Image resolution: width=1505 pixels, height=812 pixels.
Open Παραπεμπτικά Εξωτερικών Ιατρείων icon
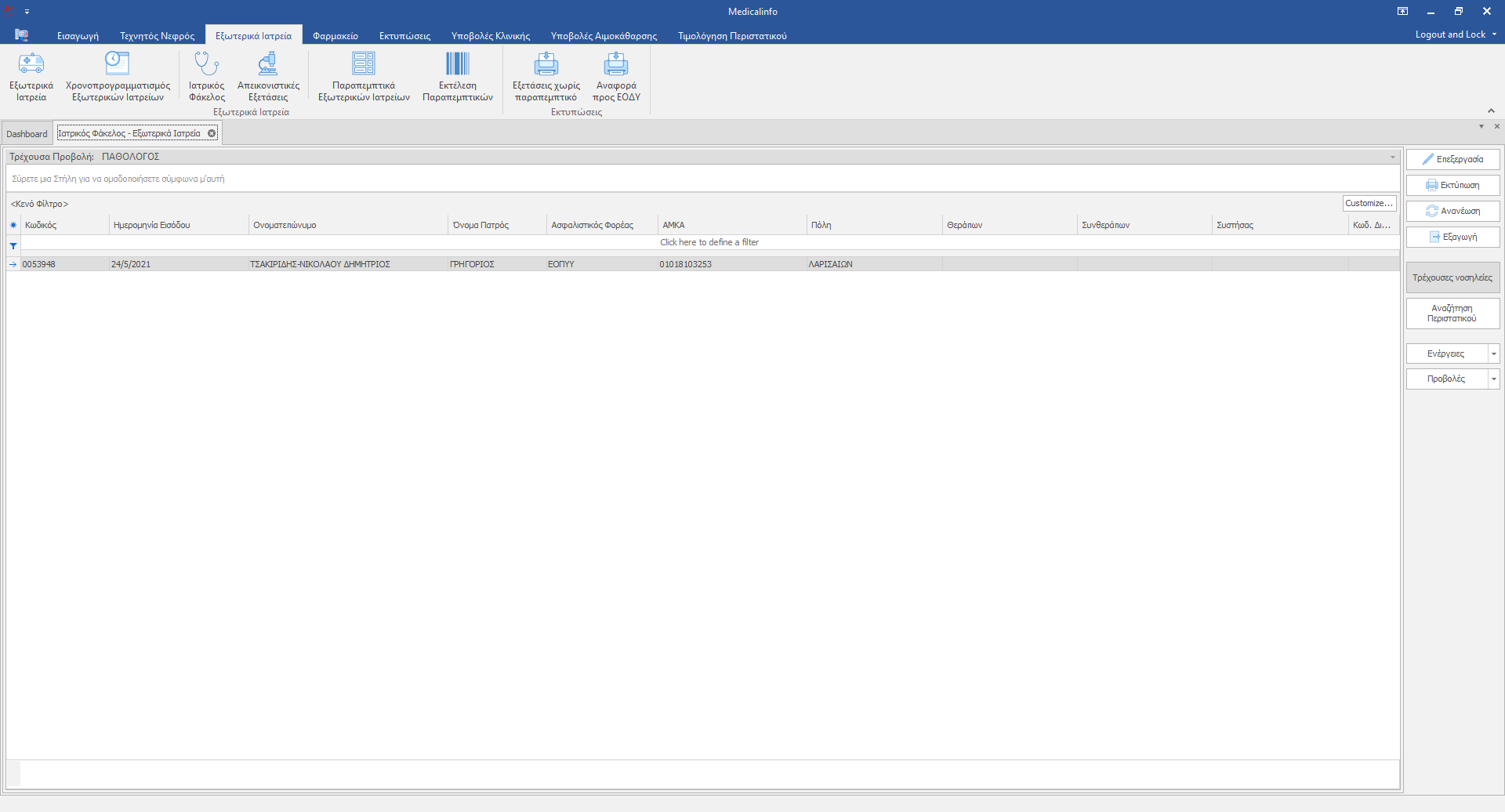click(x=364, y=64)
